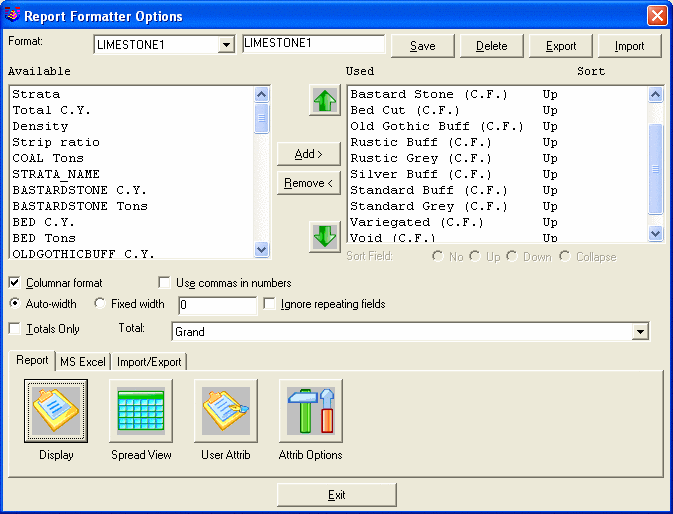
Task: Select OLDGOTHICBUFF C.Y. in Available list
Action: click(x=131, y=253)
